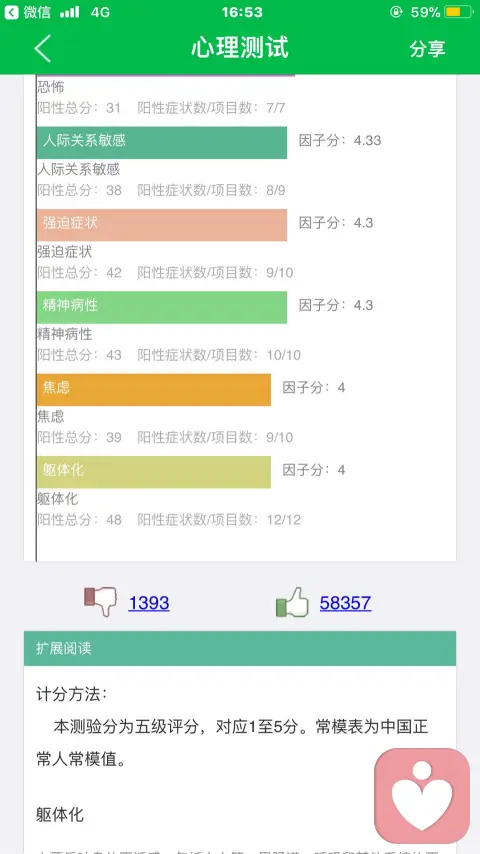The image size is (480, 854).
Task: Click the thumbs-up icon
Action: (x=292, y=602)
